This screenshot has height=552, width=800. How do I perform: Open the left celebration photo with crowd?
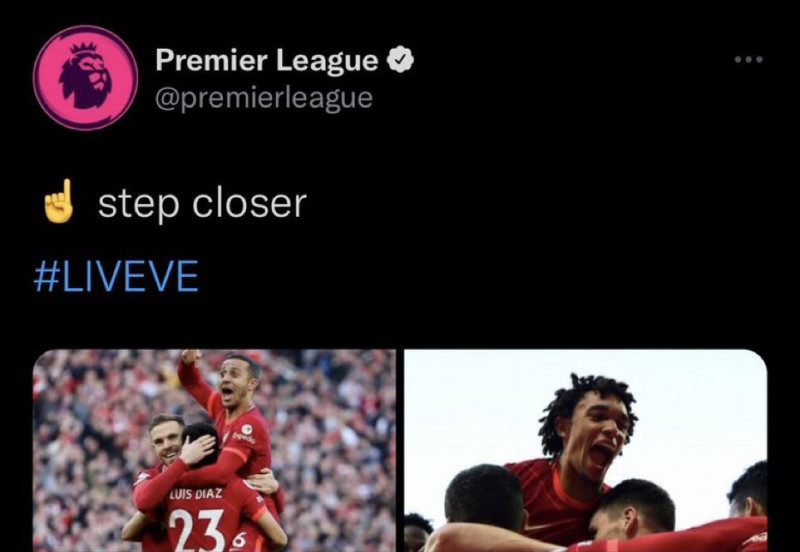pyautogui.click(x=214, y=450)
